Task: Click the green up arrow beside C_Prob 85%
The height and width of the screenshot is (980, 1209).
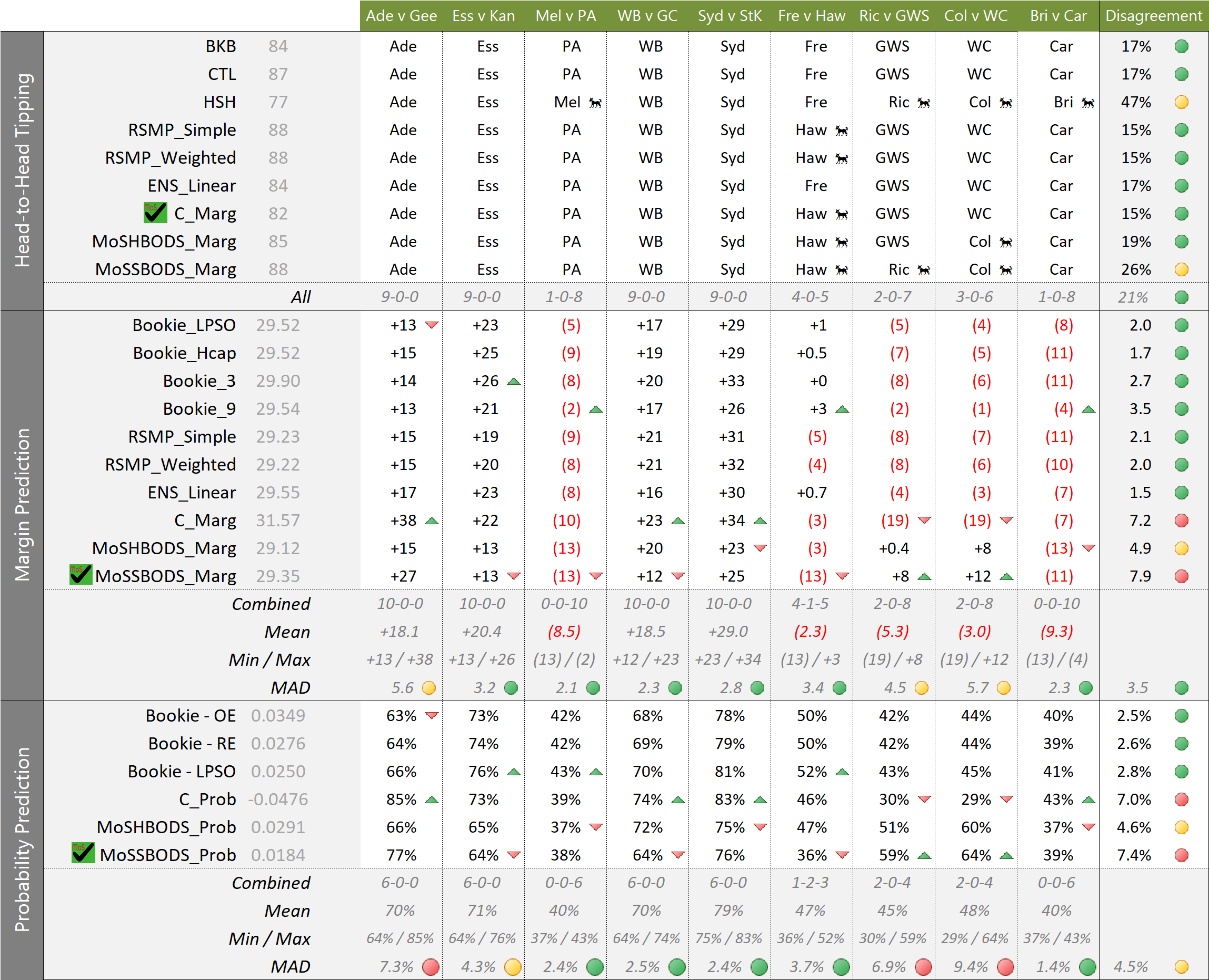Action: [x=432, y=799]
